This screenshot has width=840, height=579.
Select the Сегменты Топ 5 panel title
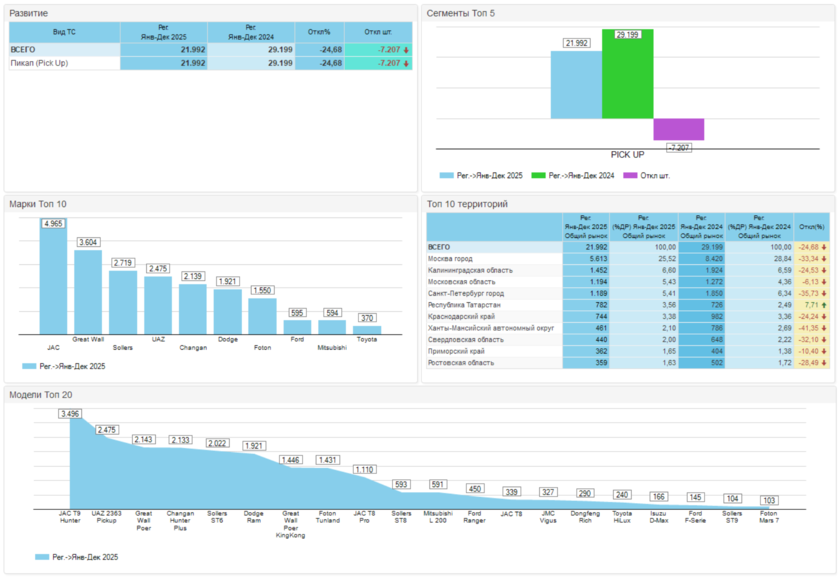tap(460, 13)
